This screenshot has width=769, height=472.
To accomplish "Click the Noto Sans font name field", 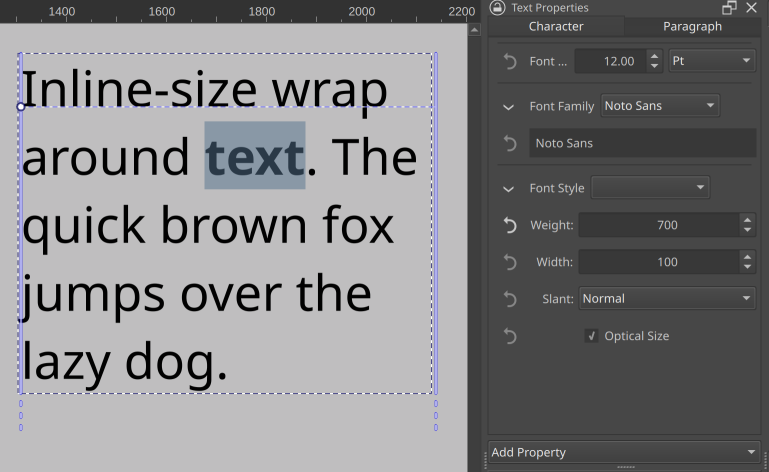I will click(x=642, y=143).
